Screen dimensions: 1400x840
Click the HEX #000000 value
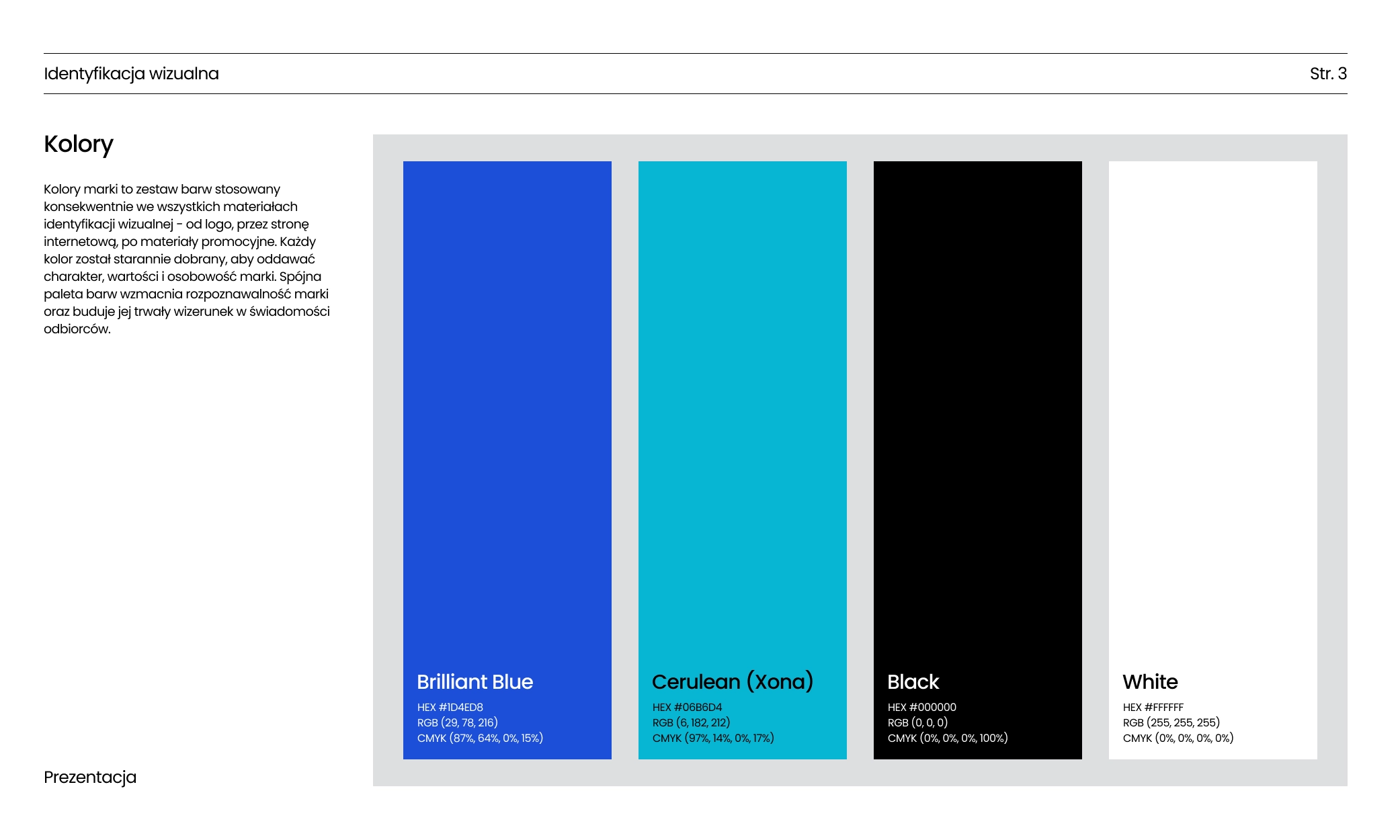[921, 707]
